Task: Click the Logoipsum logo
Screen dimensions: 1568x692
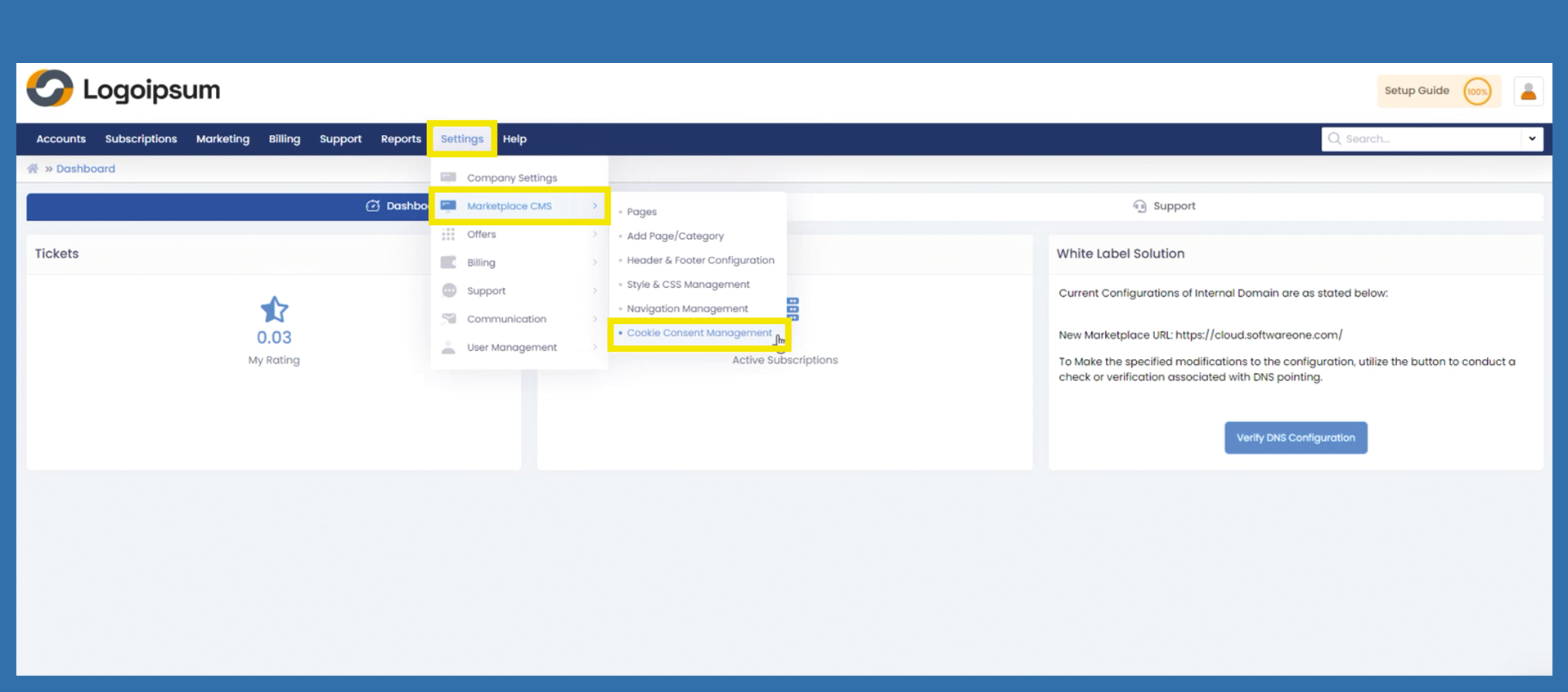Action: pos(124,89)
